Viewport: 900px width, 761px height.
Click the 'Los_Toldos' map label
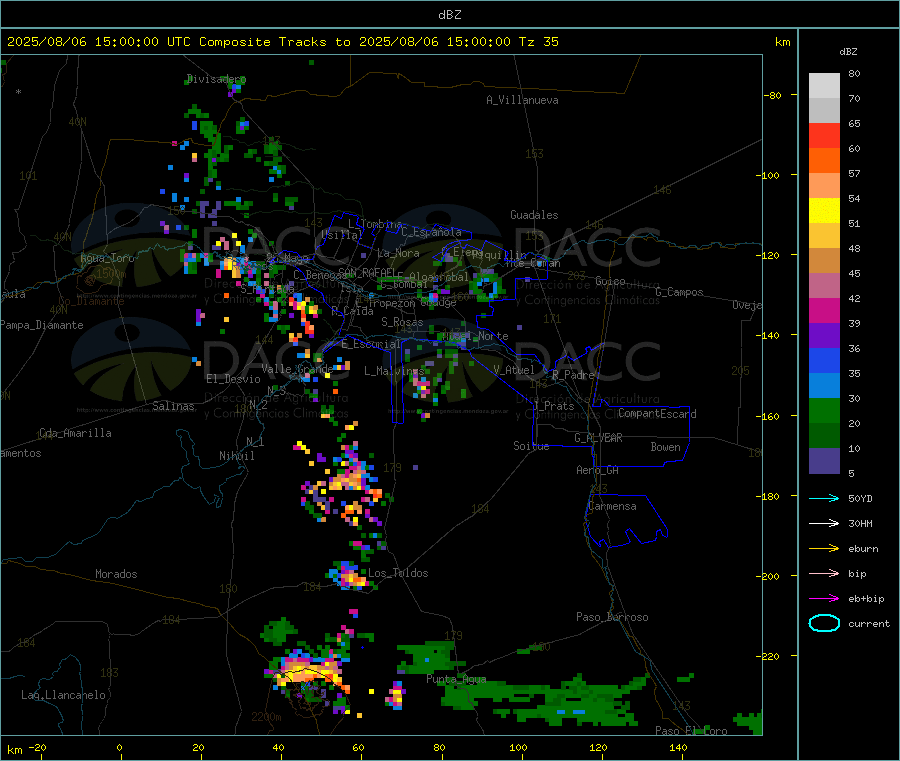[398, 573]
